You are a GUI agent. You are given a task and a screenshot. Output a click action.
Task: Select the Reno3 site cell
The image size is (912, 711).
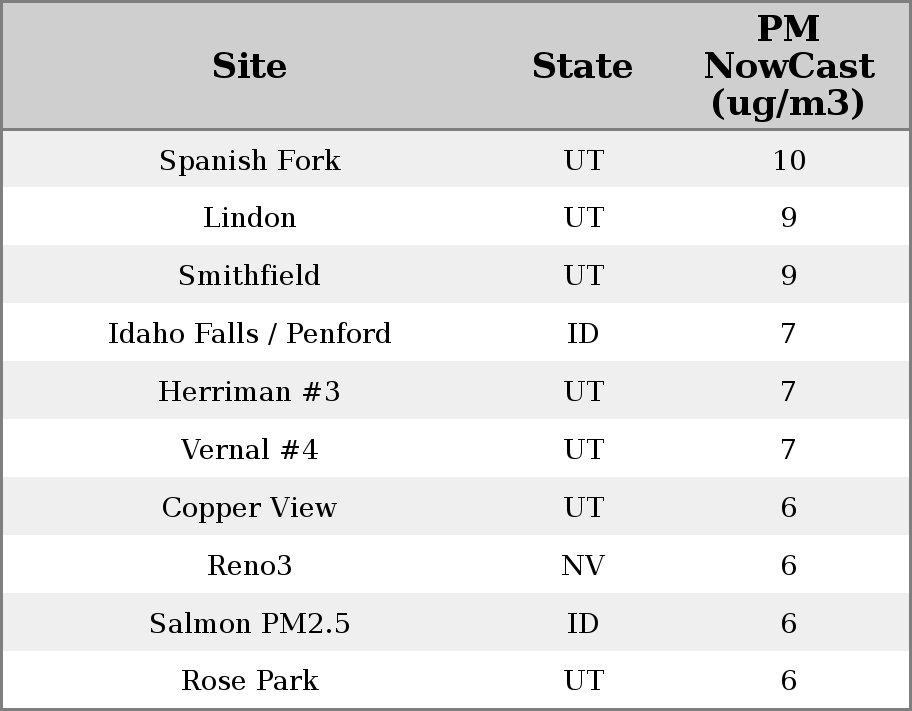click(x=250, y=566)
